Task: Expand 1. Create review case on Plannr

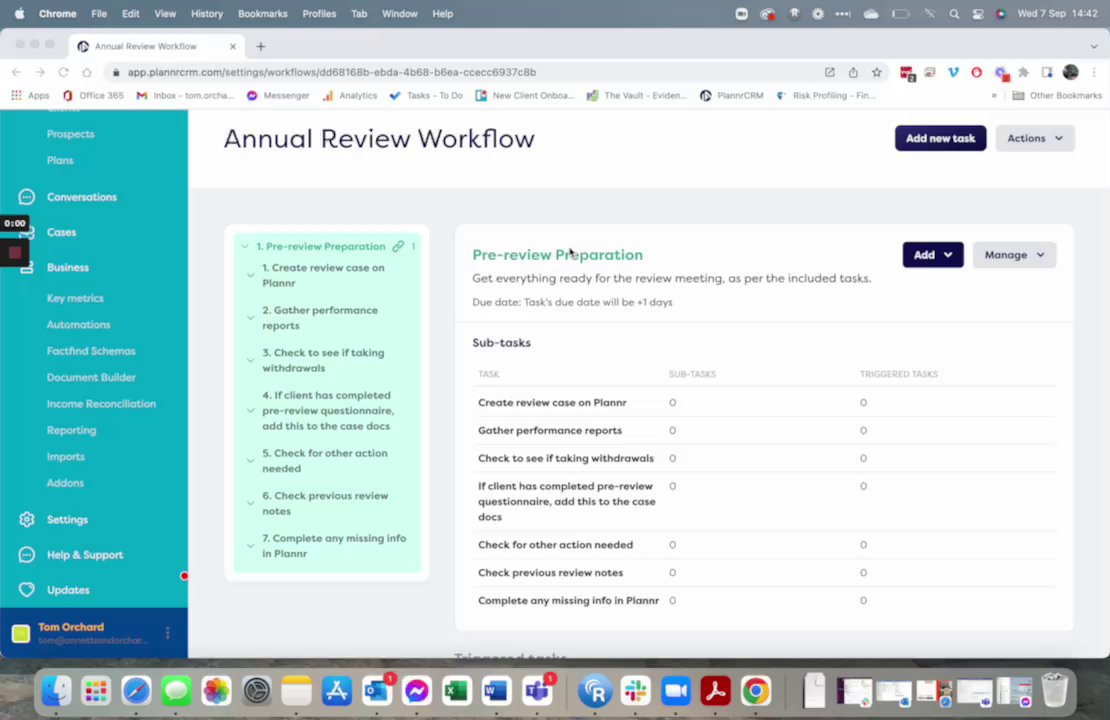Action: pyautogui.click(x=251, y=275)
